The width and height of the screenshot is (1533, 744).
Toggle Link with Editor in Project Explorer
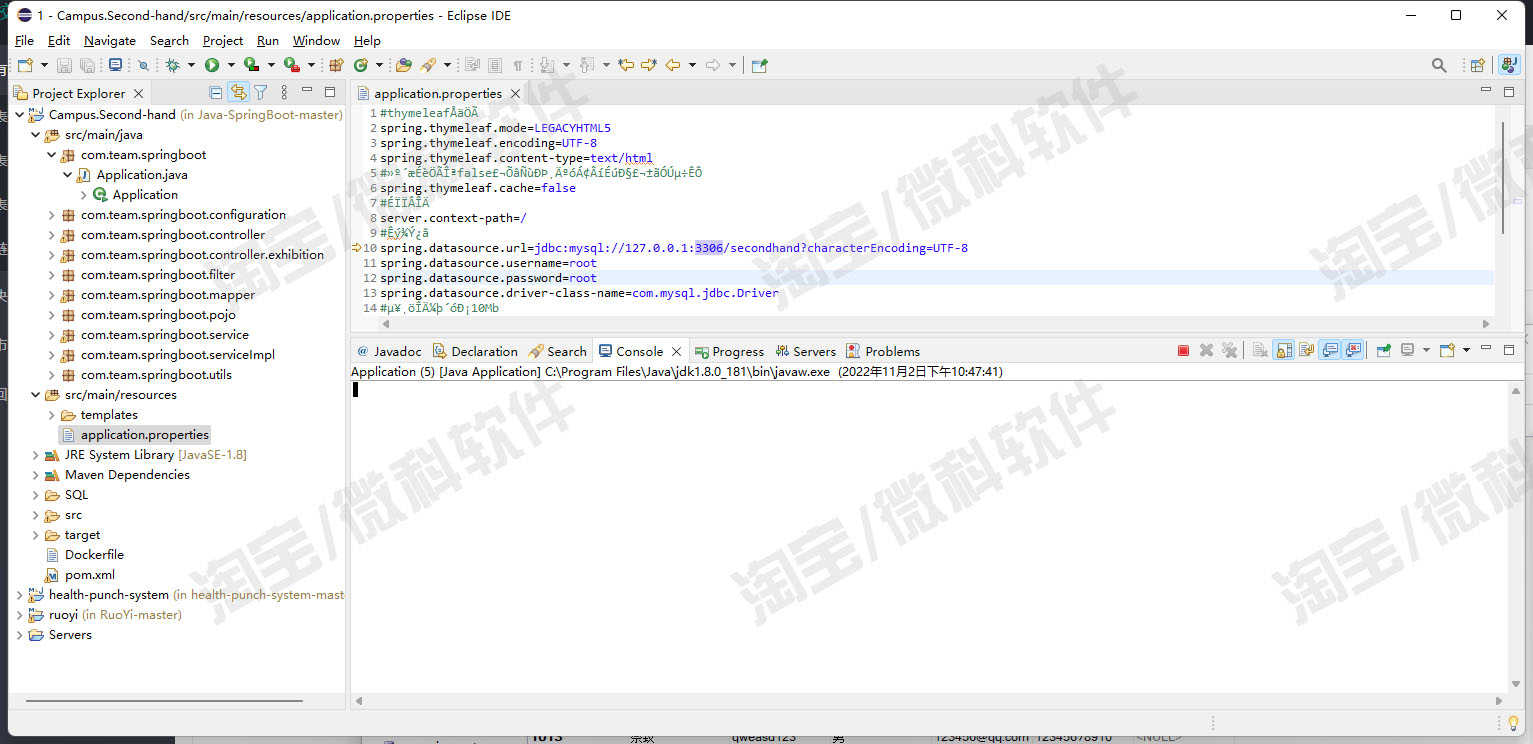(238, 92)
